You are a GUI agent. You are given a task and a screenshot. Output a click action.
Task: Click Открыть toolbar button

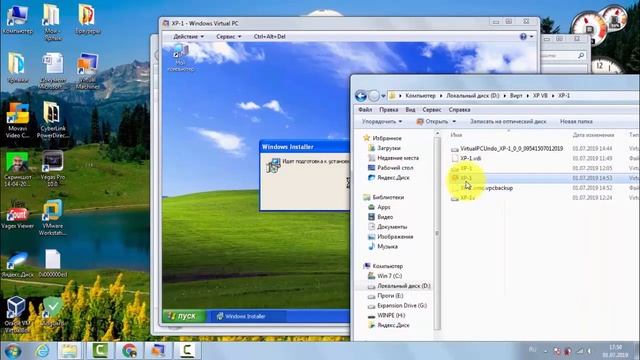[432, 121]
